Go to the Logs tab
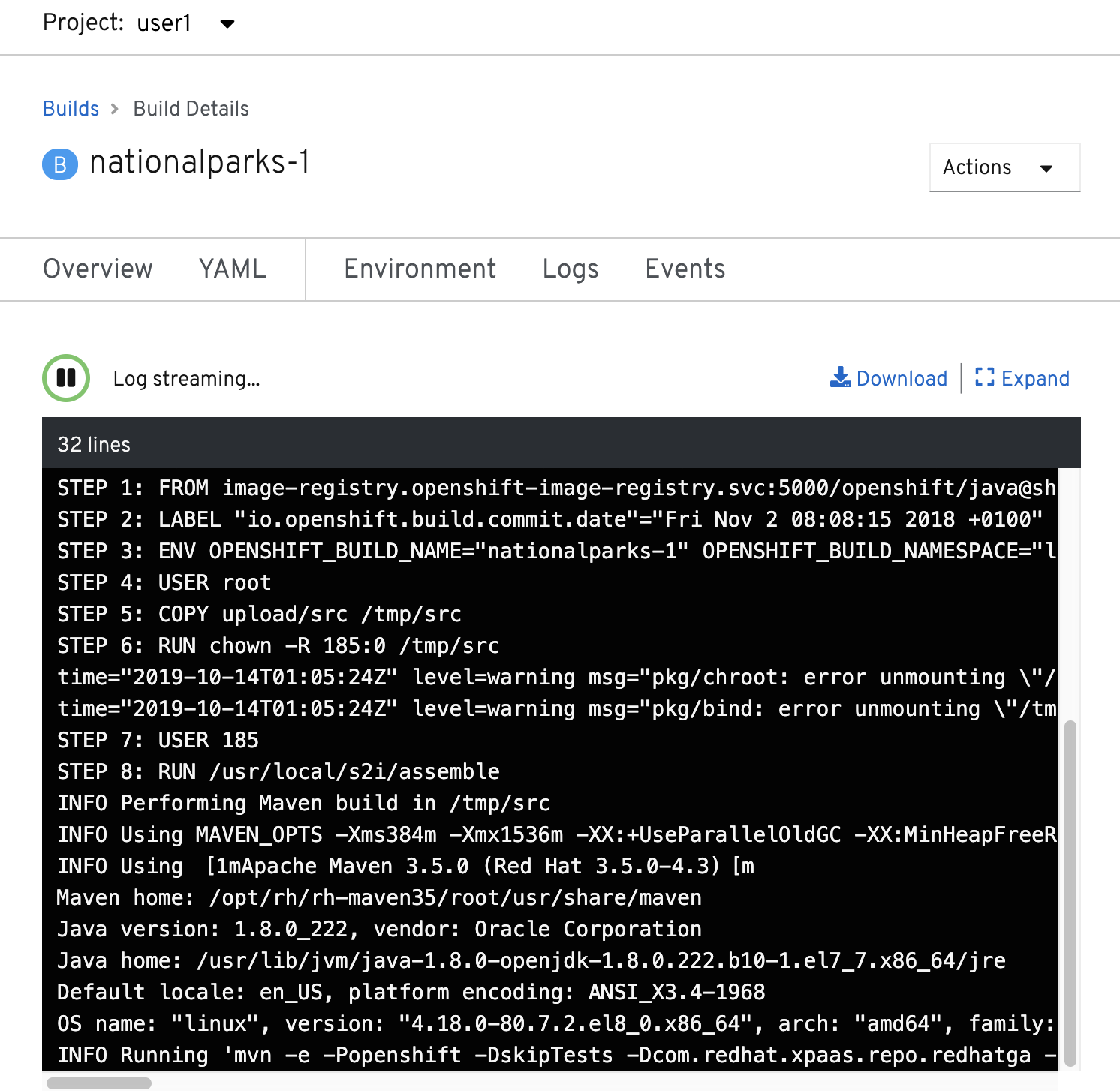The width and height of the screenshot is (1120, 1091). click(x=571, y=269)
